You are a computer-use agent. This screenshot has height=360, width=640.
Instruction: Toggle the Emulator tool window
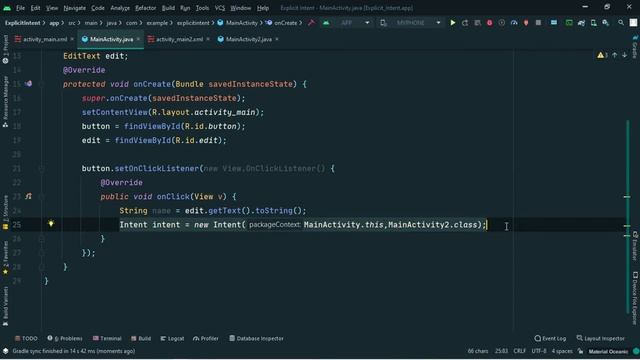(x=635, y=246)
